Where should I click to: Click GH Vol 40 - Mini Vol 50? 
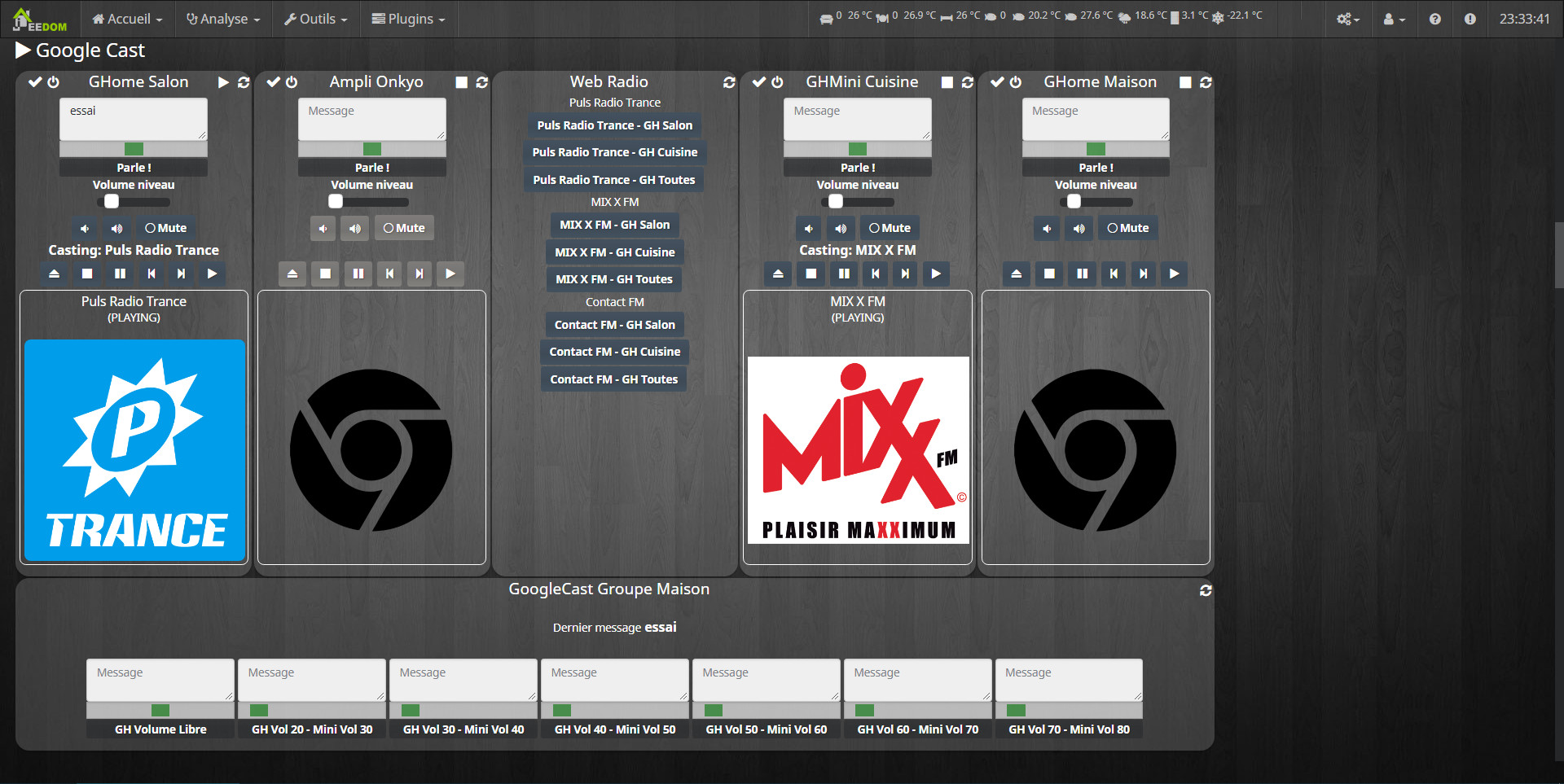[x=615, y=729]
